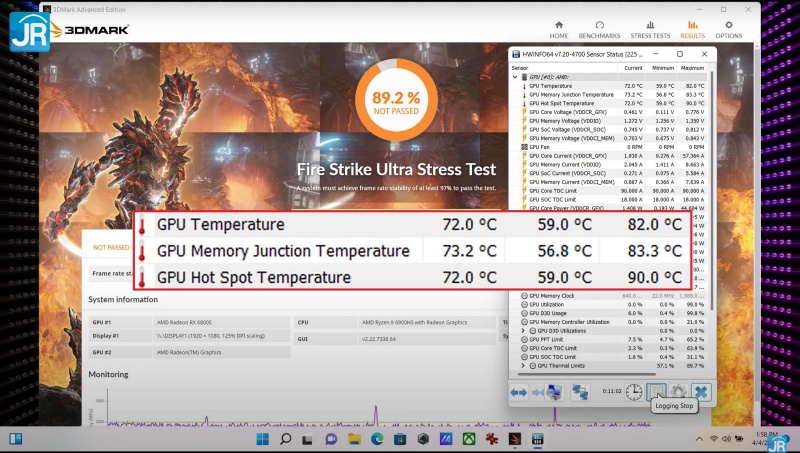Select GPU D3D Usage row
The width and height of the screenshot is (800, 453).
pos(608,313)
